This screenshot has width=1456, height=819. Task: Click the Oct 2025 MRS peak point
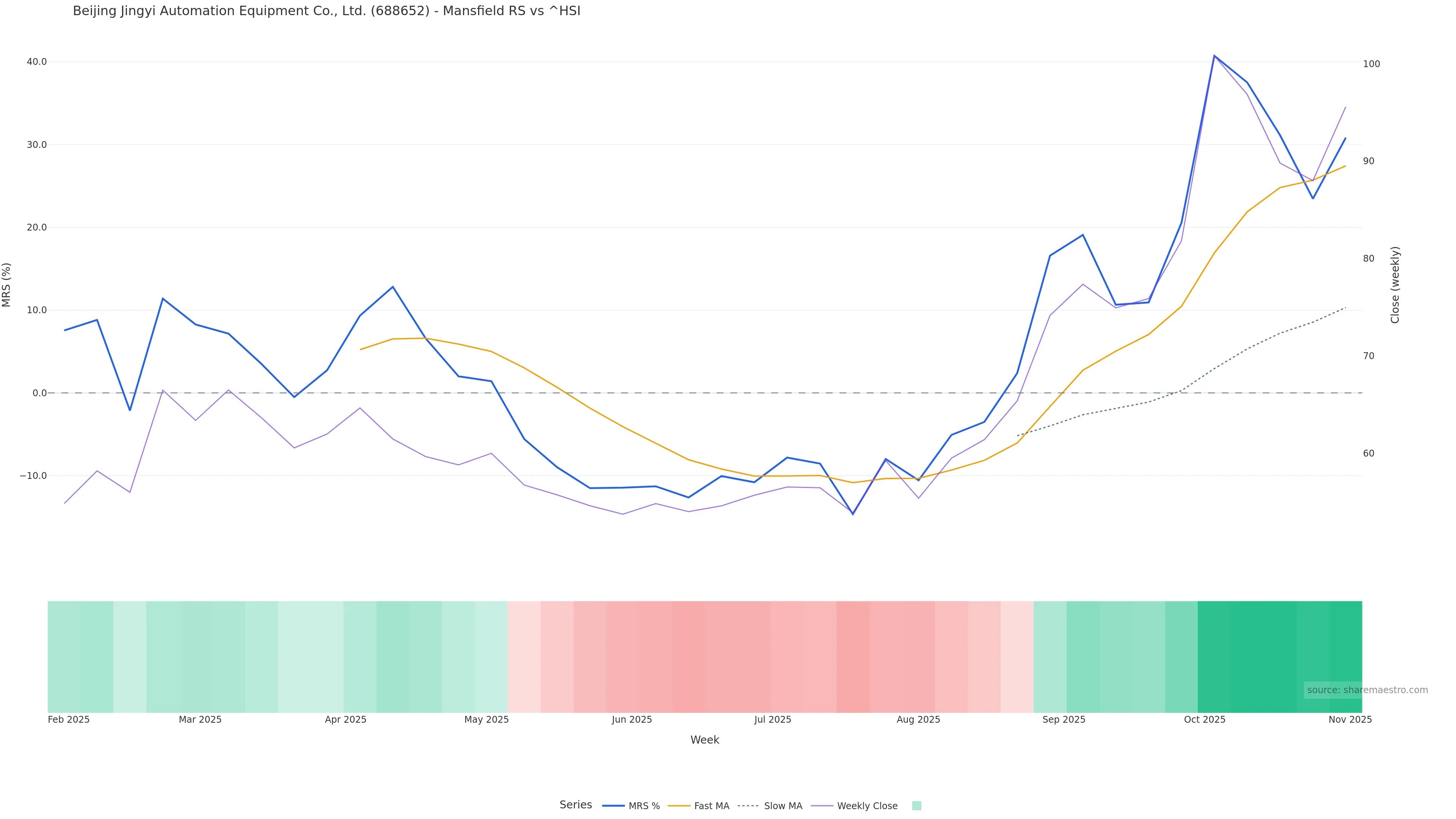click(x=1213, y=56)
